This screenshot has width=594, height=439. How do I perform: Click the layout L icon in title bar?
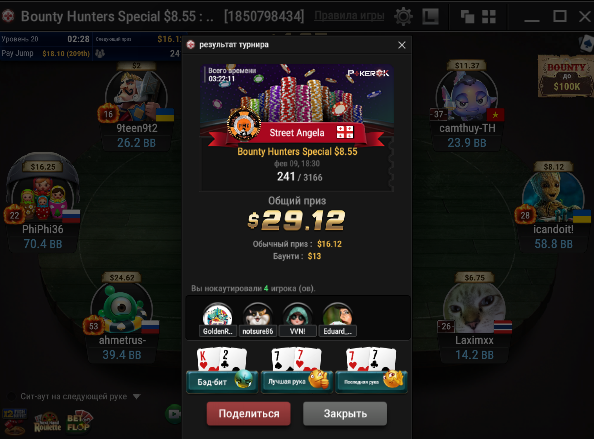(x=430, y=16)
